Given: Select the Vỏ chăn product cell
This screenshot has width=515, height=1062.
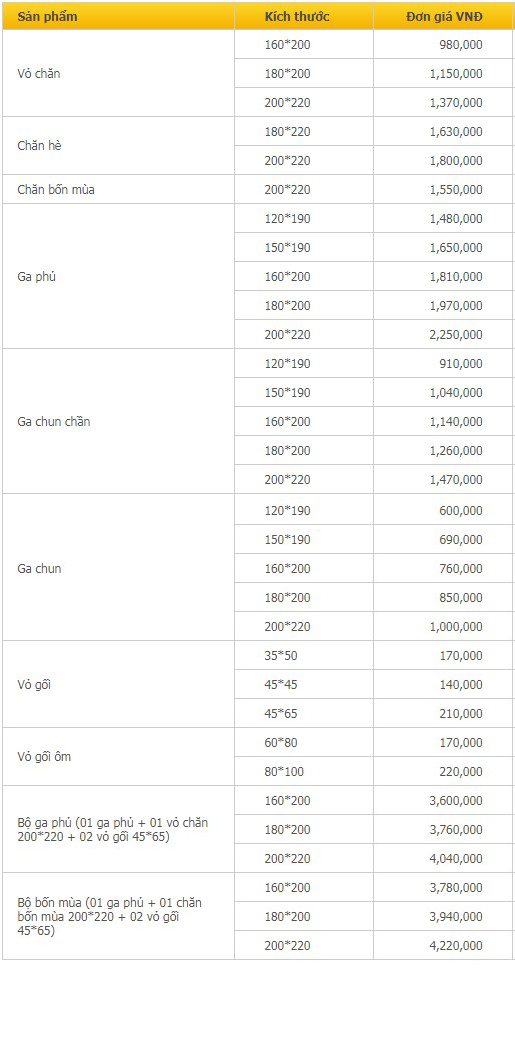Looking at the screenshot, I should (119, 73).
